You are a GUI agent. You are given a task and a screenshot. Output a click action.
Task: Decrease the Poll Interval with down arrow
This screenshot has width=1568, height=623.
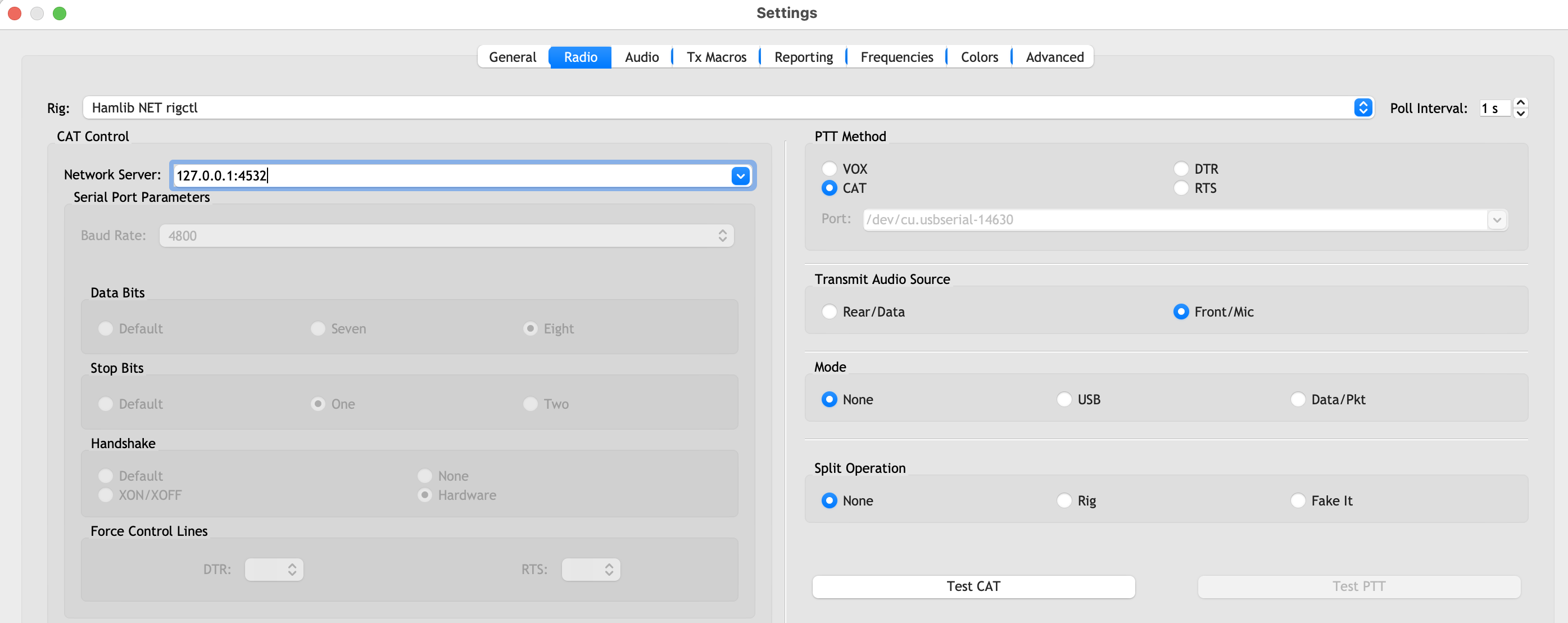pos(1521,113)
